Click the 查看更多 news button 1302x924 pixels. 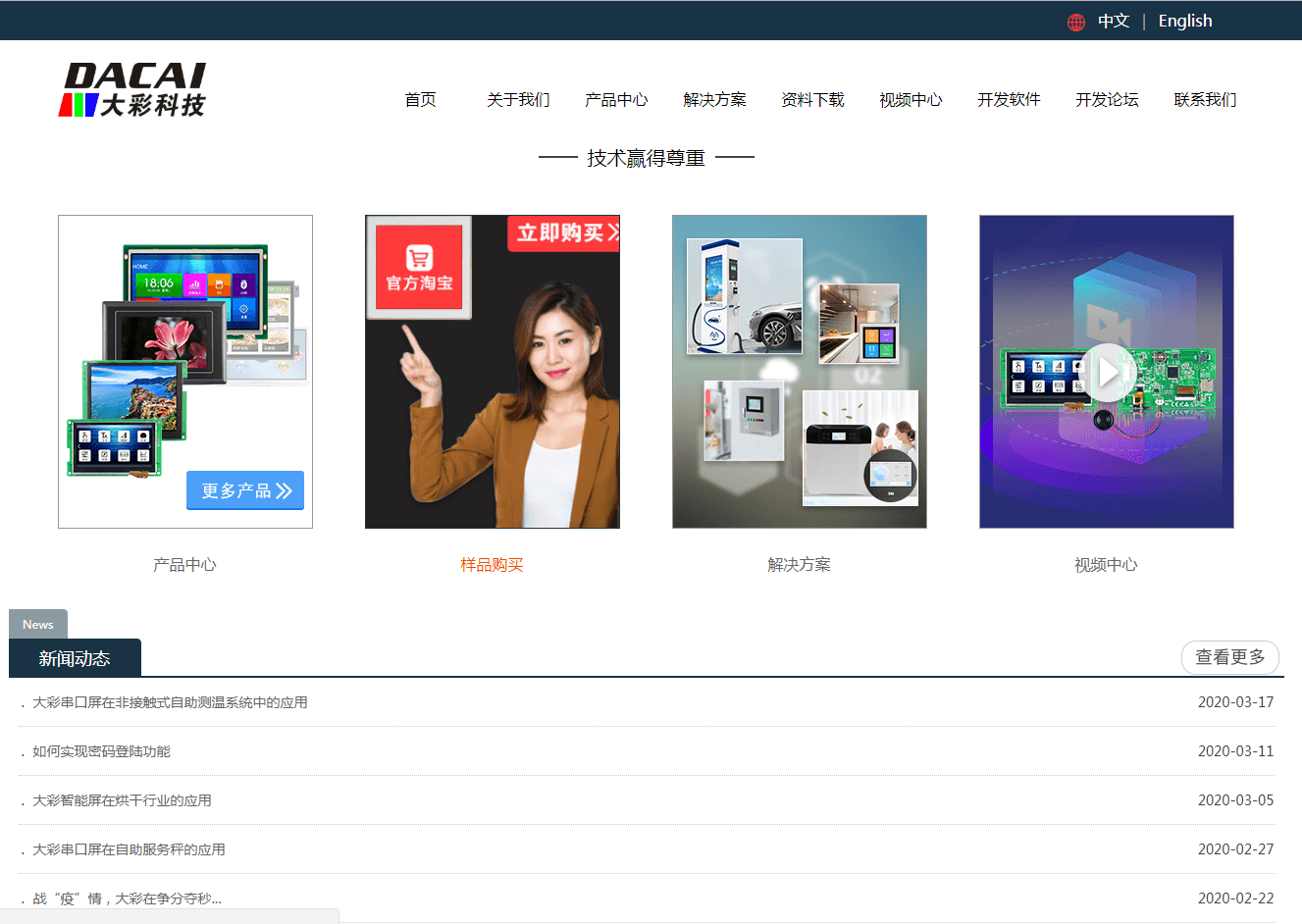click(1229, 657)
